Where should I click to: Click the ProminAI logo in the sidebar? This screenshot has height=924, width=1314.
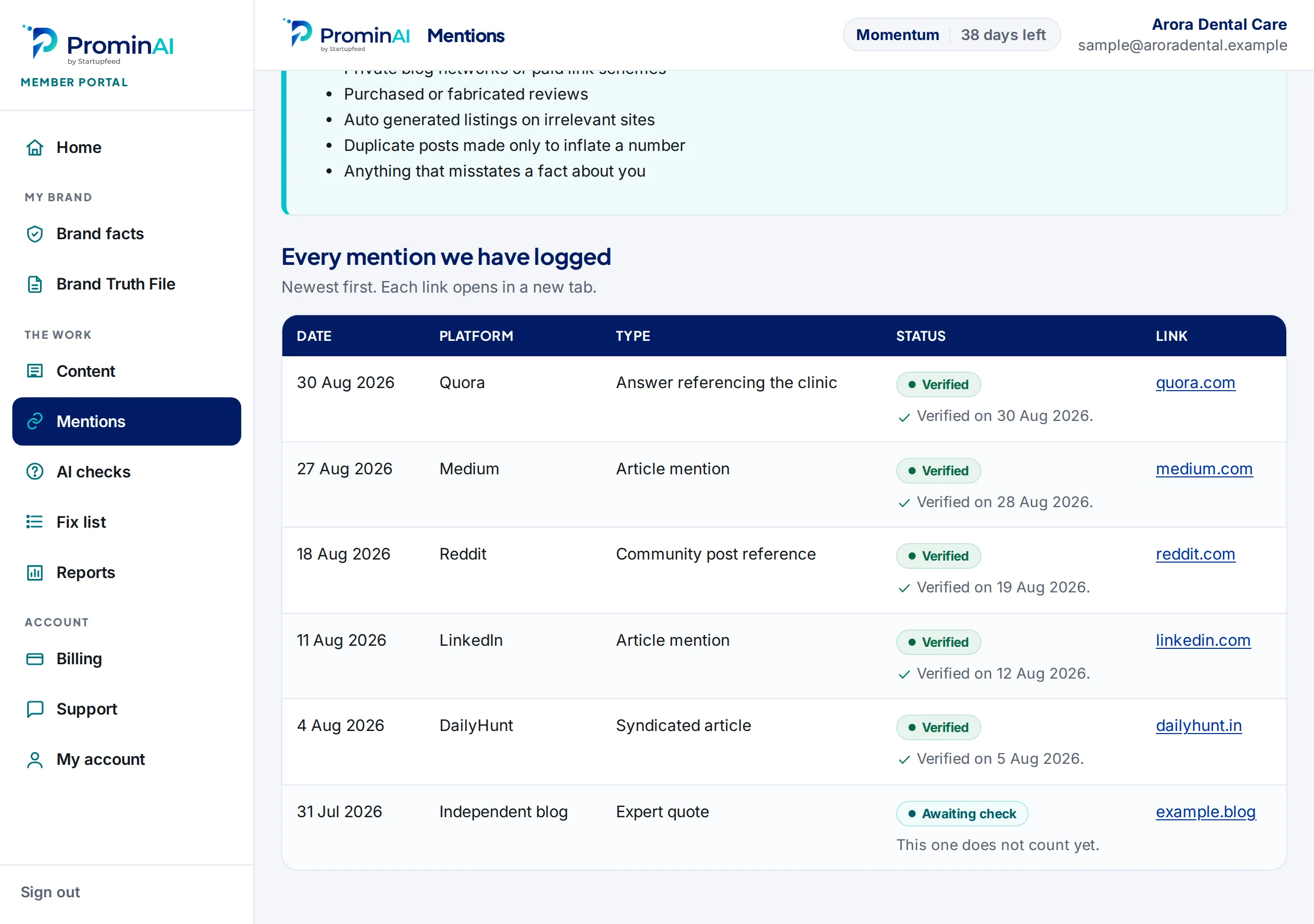coord(98,44)
